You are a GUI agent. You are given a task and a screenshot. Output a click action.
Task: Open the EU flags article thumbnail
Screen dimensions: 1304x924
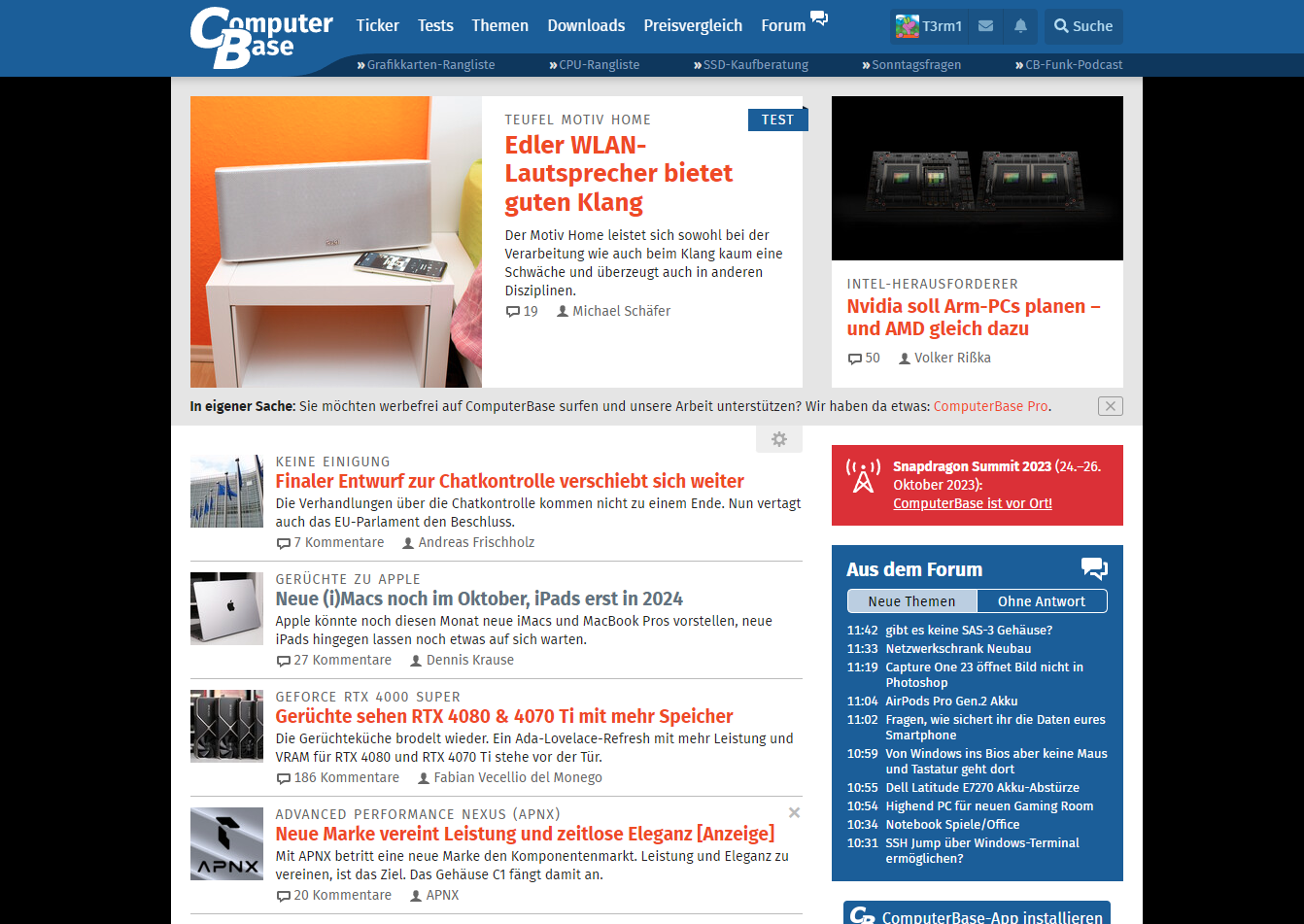[x=226, y=491]
